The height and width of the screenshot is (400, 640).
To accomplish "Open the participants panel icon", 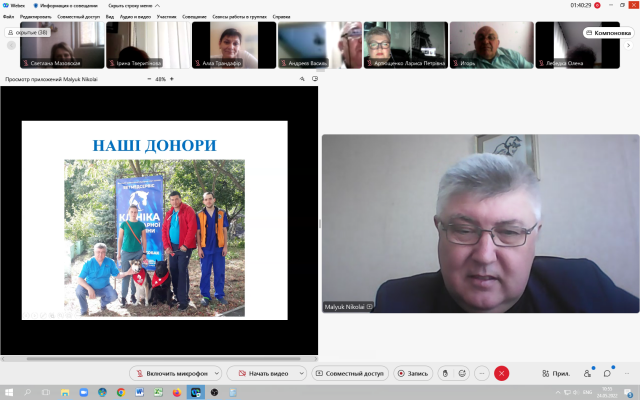I will click(587, 373).
